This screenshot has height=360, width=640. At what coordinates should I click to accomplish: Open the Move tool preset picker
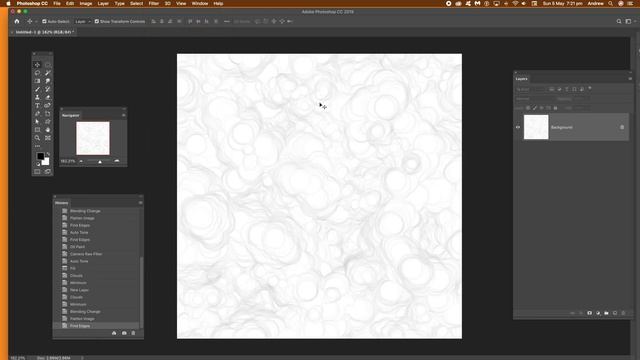(x=31, y=21)
